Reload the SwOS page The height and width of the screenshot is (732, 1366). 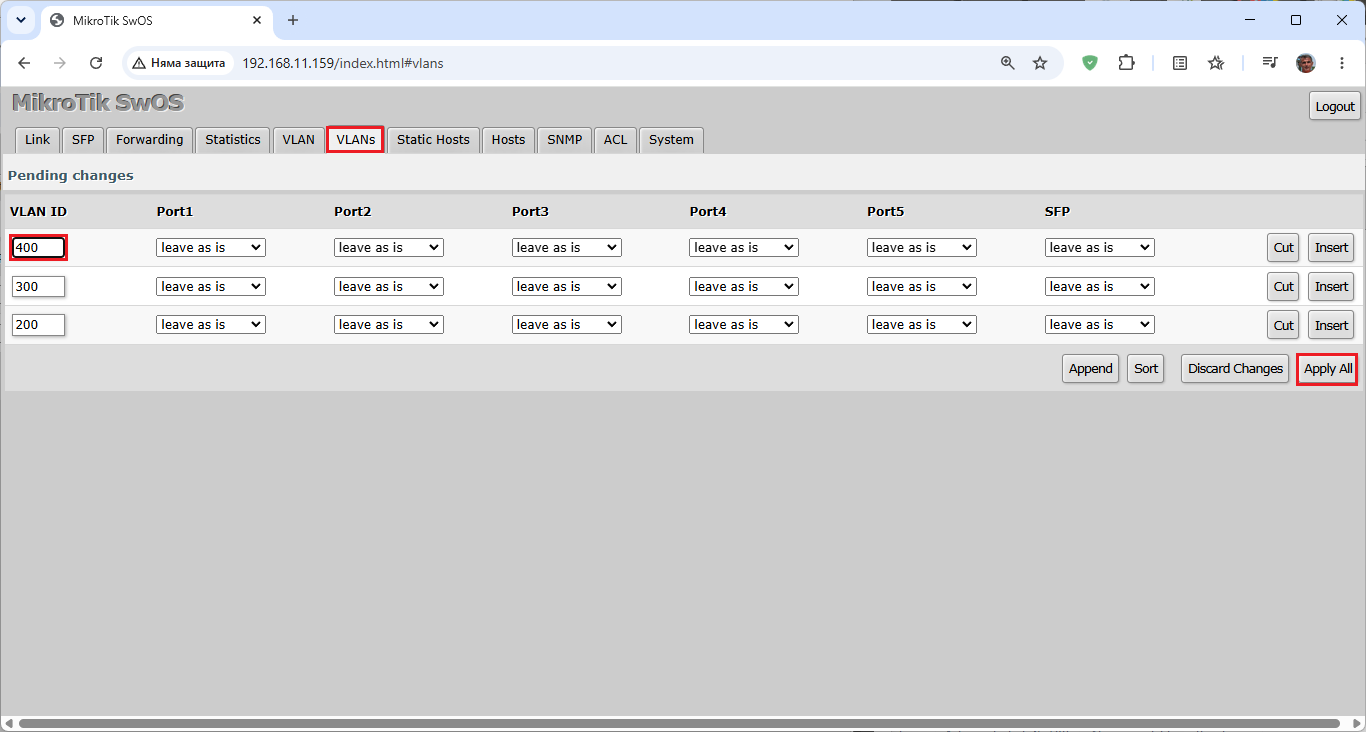coord(96,63)
